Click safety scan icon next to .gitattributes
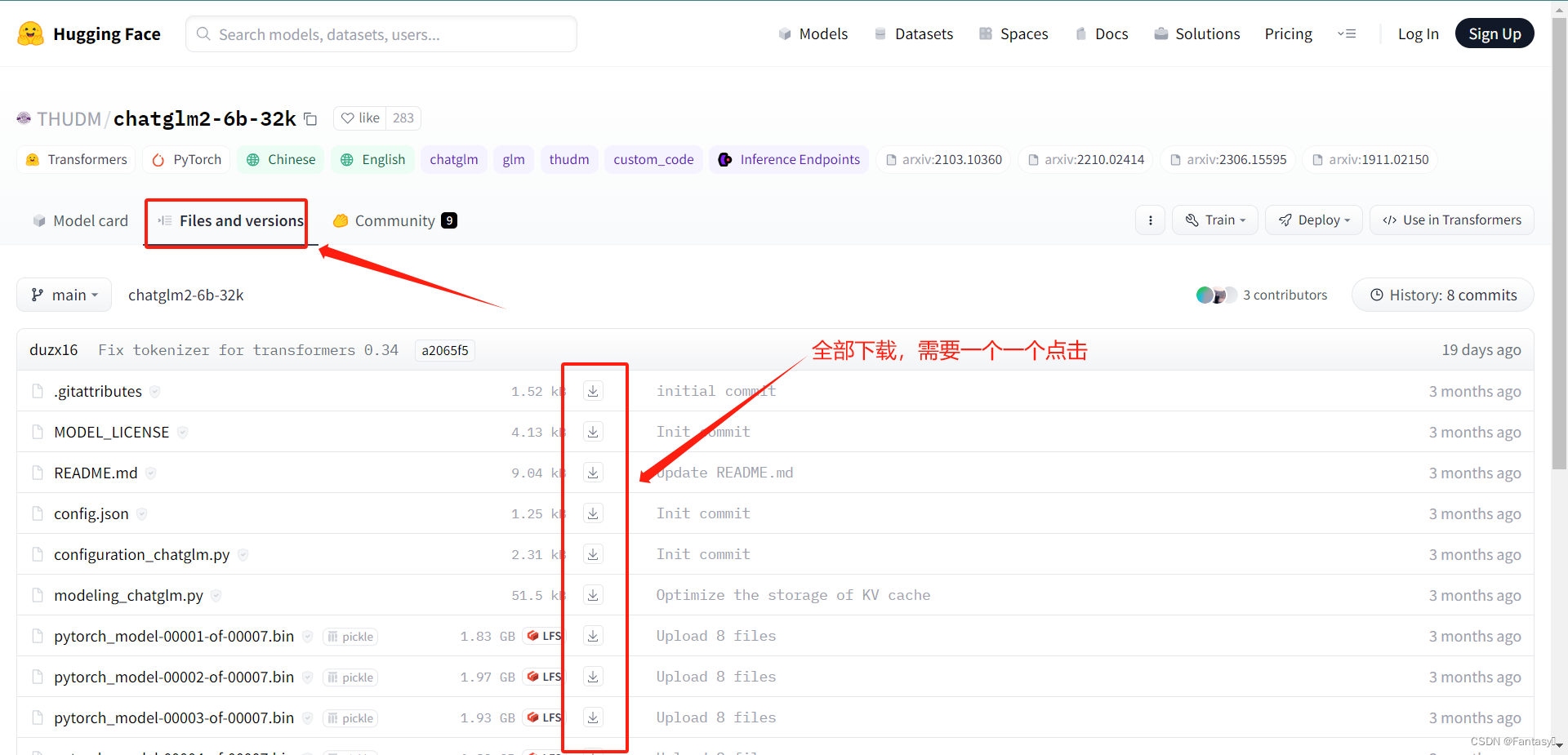Image resolution: width=1568 pixels, height=755 pixels. coord(155,392)
